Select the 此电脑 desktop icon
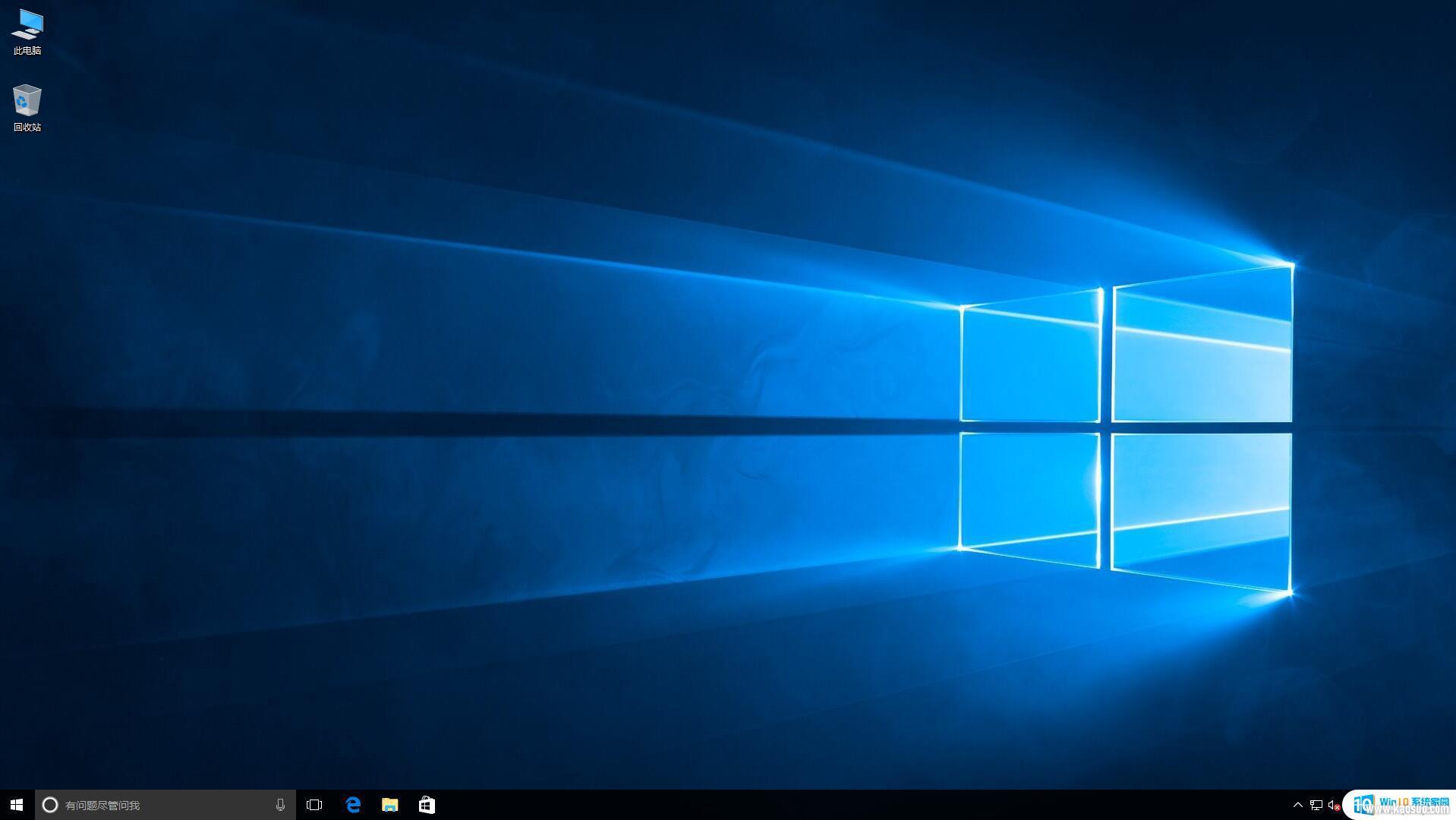 pyautogui.click(x=27, y=32)
